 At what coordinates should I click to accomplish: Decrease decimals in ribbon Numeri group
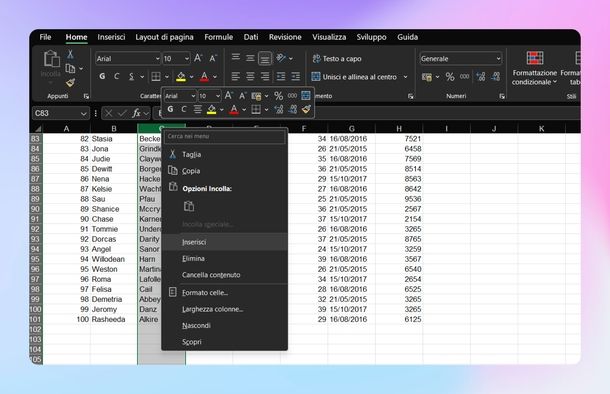pyautogui.click(x=495, y=77)
